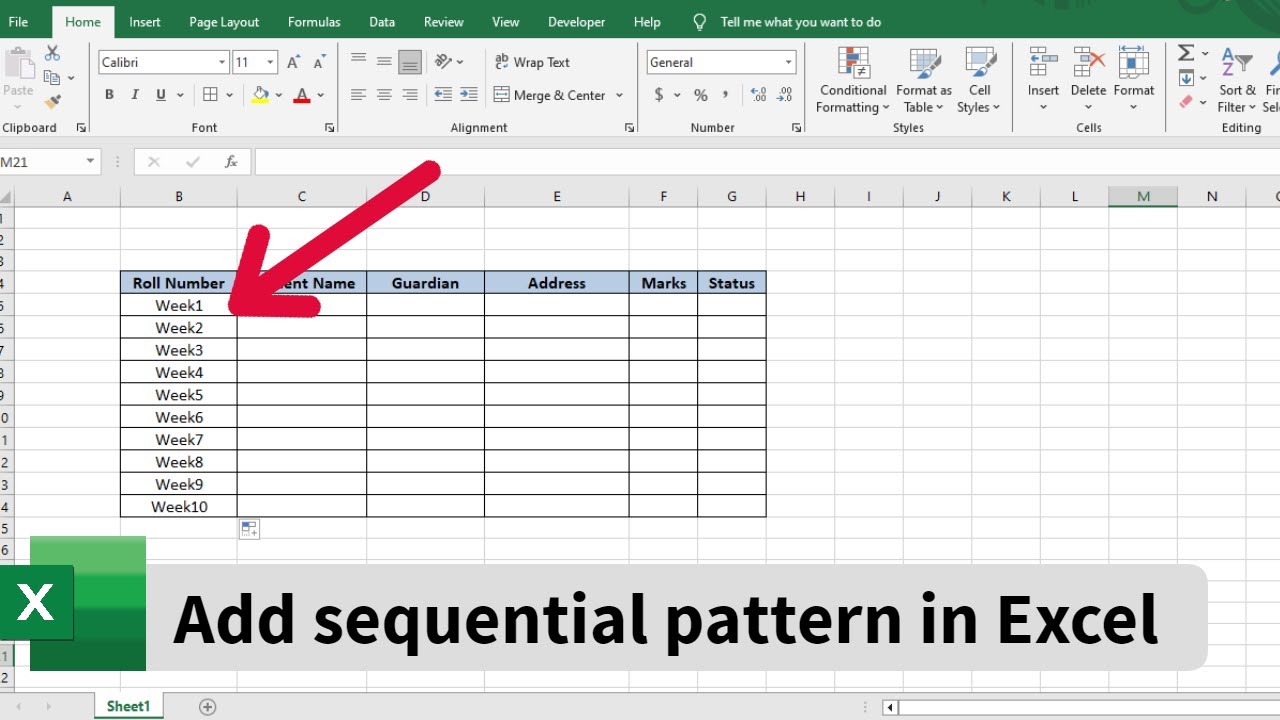This screenshot has width=1280, height=720.
Task: Switch to the Data tab
Action: (x=382, y=22)
